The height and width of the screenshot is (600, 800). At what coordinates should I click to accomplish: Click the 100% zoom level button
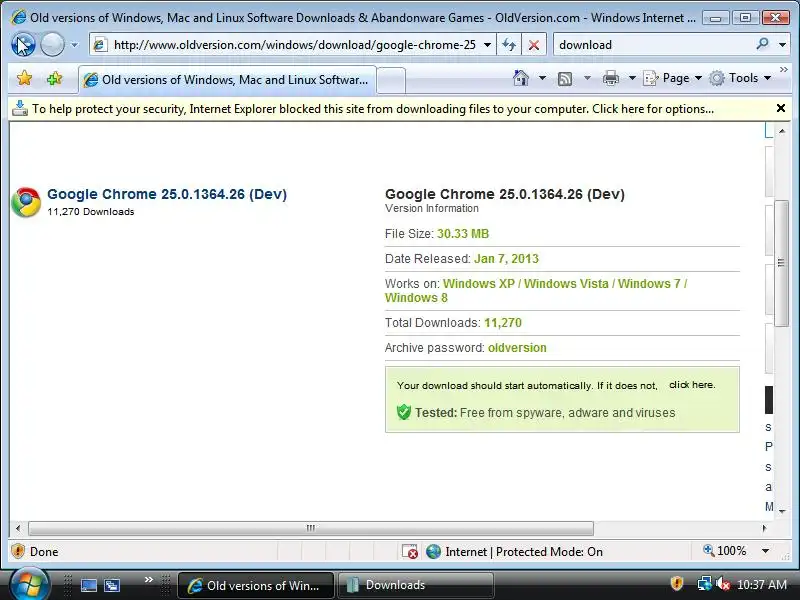click(724, 551)
